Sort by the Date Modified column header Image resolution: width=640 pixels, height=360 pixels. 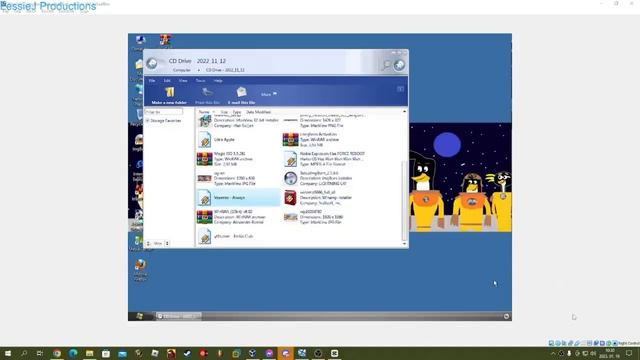point(258,112)
